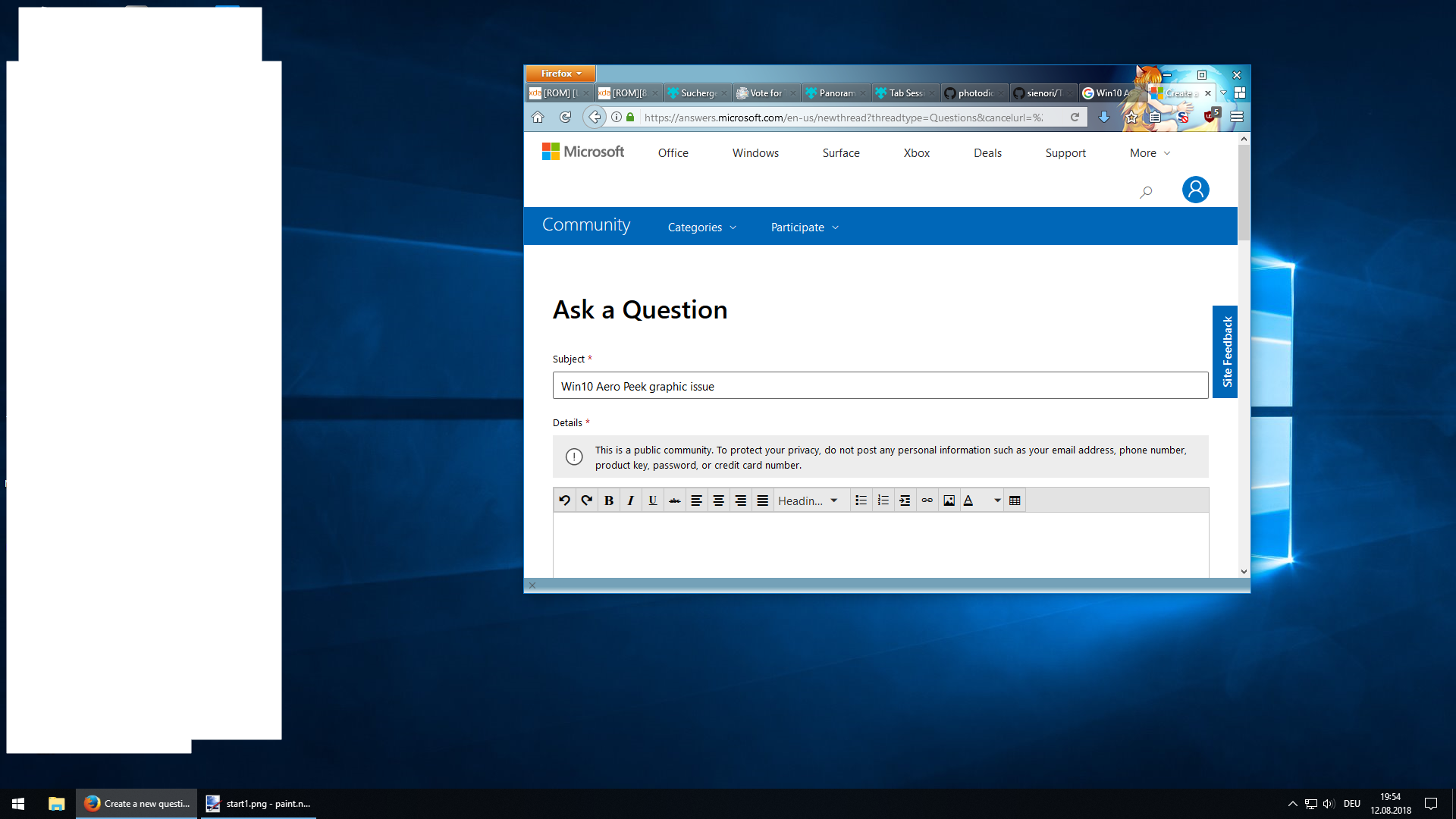Screen dimensions: 1456x819
Task: Click the Subject input field
Action: click(x=880, y=385)
